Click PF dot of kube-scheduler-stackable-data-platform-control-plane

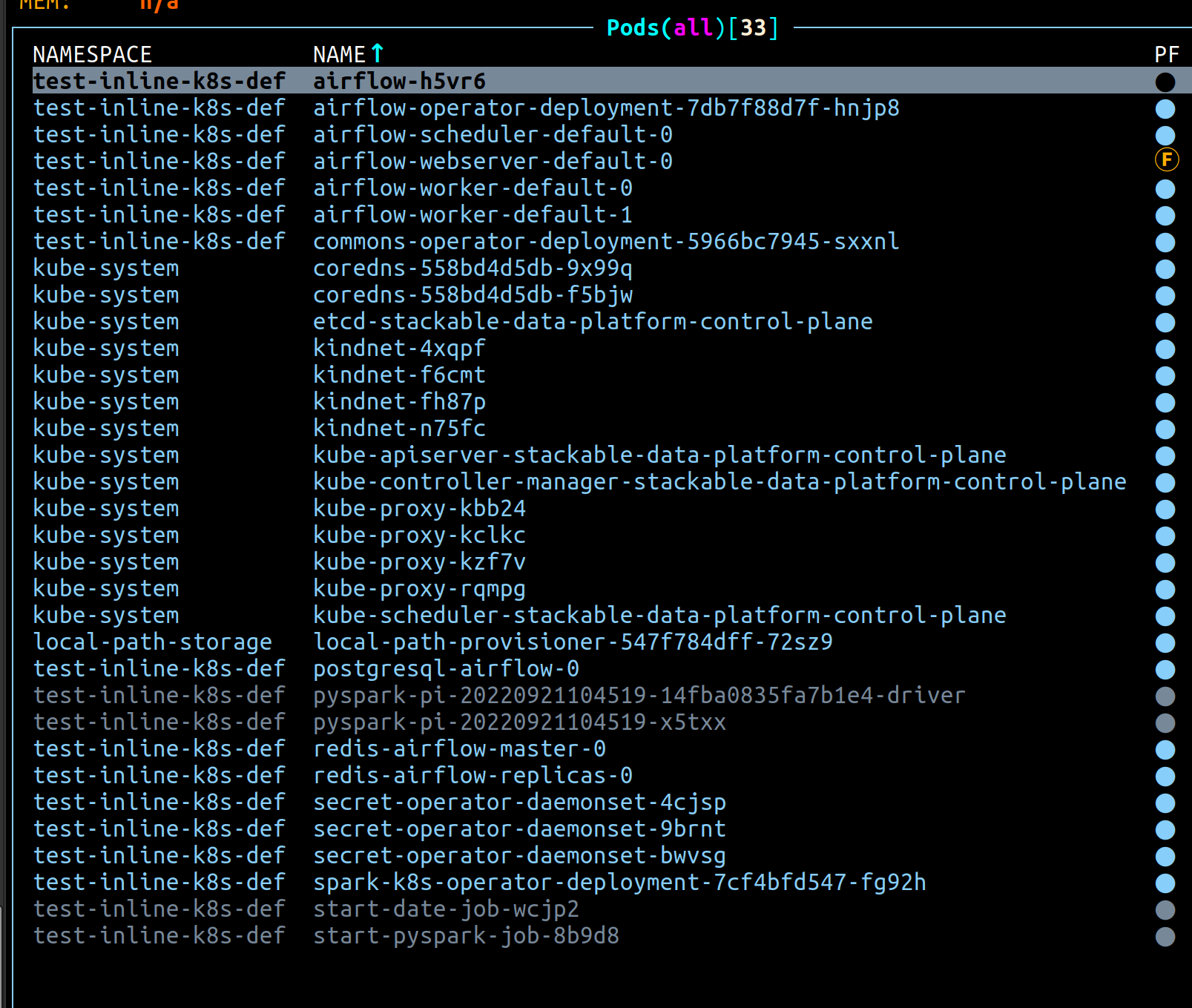pos(1165,616)
